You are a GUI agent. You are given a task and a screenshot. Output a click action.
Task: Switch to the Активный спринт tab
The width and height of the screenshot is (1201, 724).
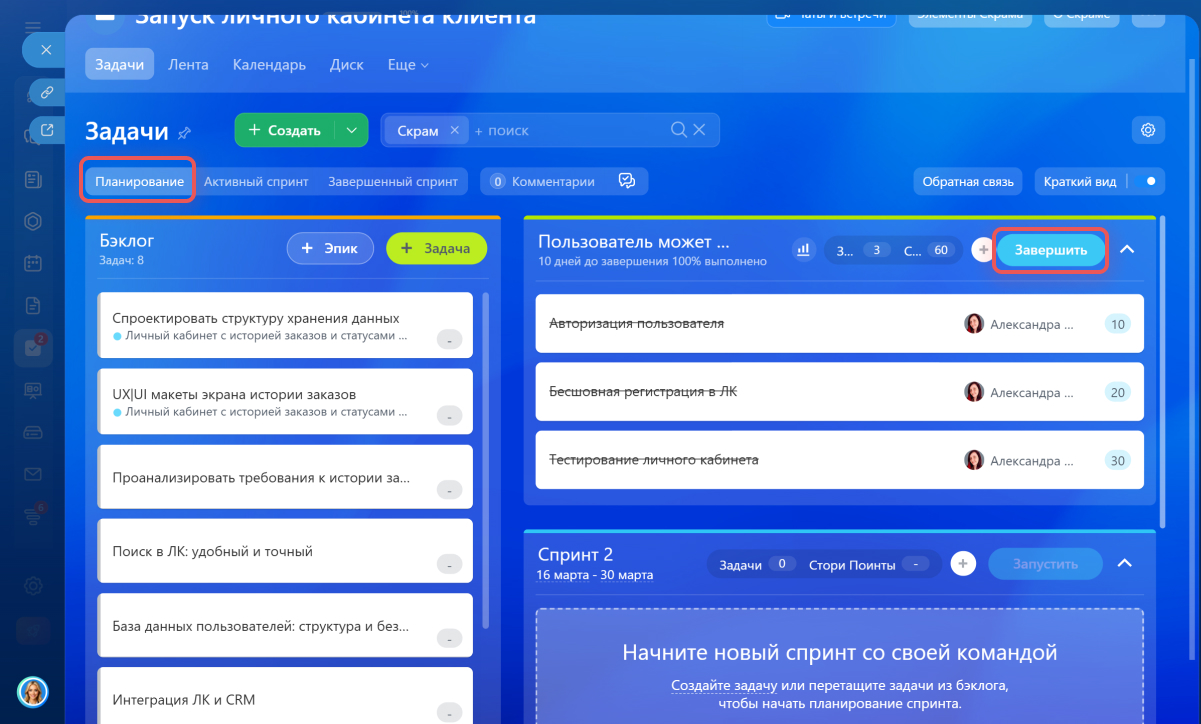tap(256, 182)
